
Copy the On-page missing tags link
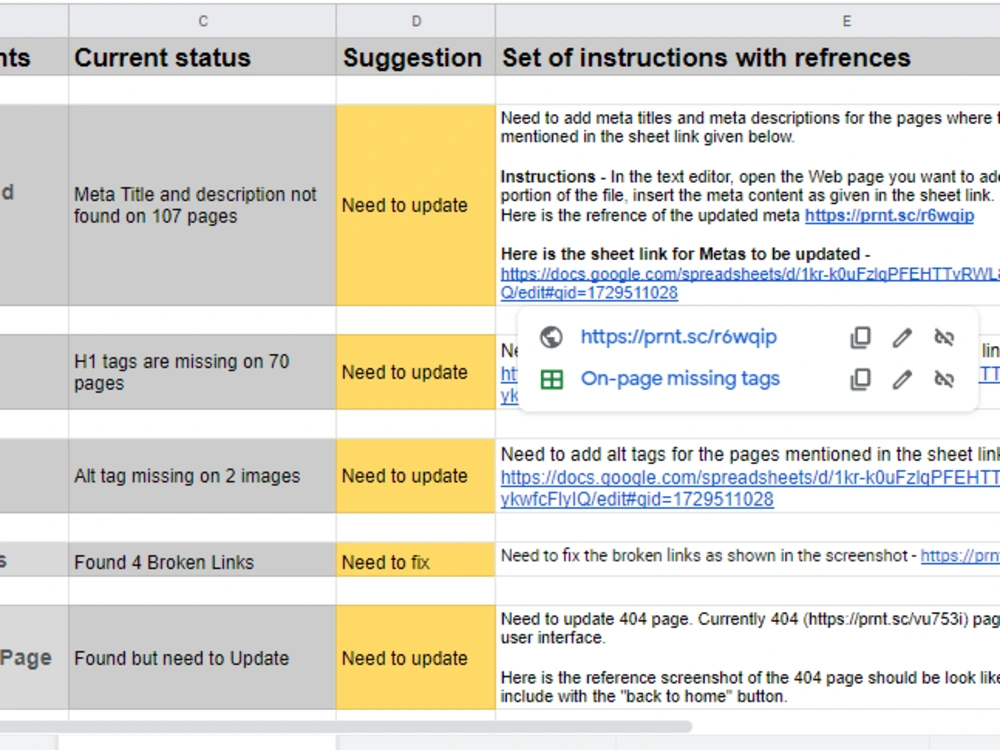[x=860, y=379]
